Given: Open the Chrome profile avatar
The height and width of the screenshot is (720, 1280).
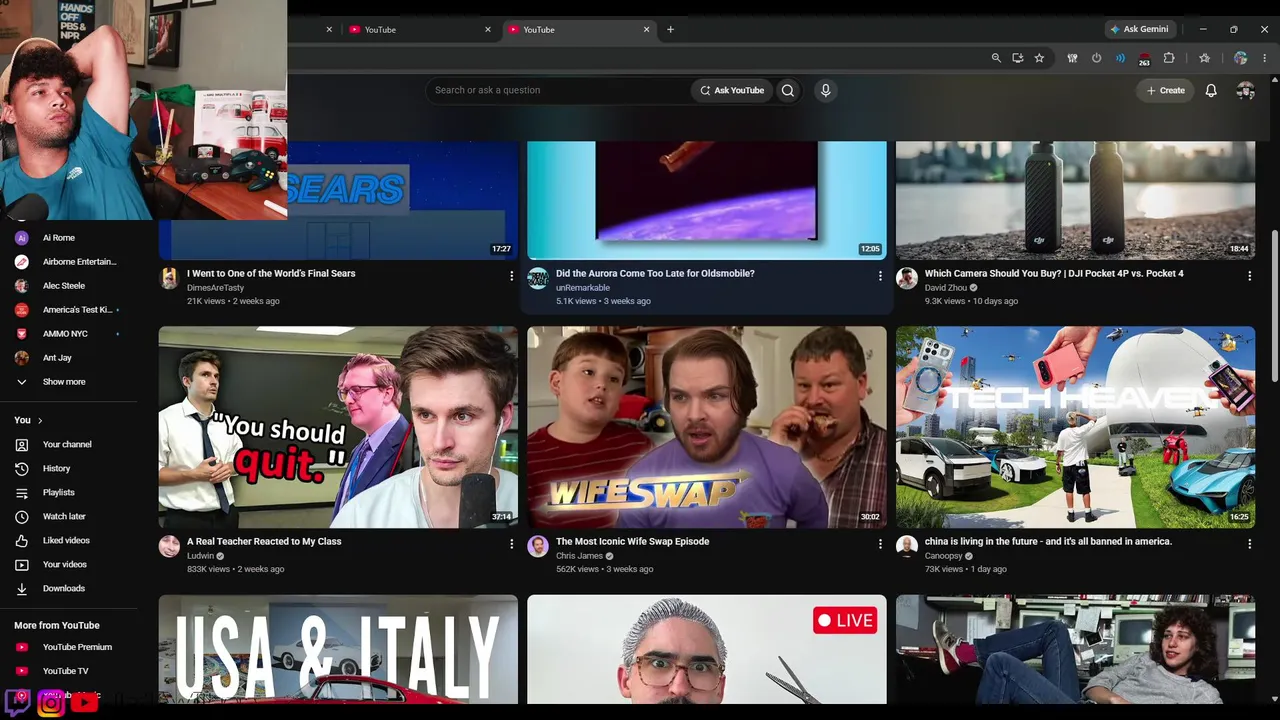Looking at the screenshot, I should click(x=1241, y=58).
